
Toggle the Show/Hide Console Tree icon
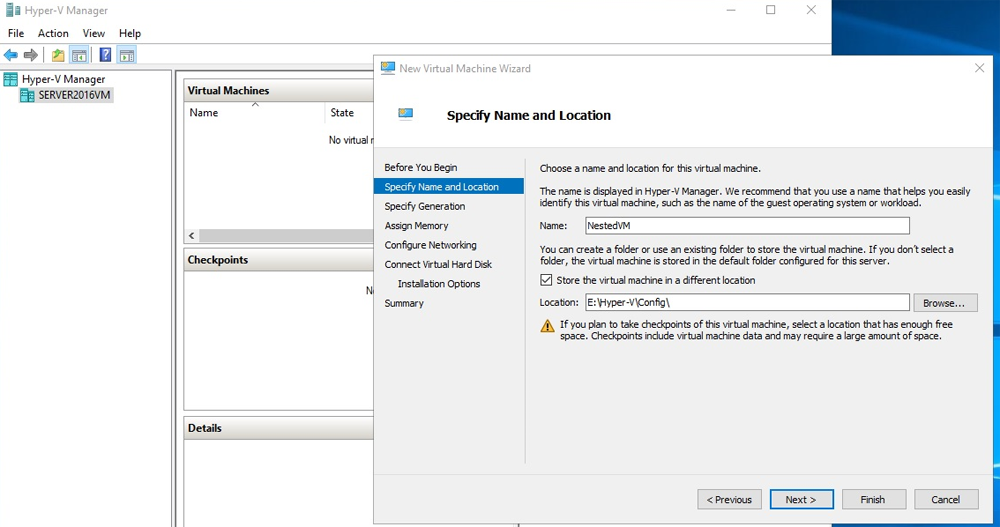click(79, 56)
